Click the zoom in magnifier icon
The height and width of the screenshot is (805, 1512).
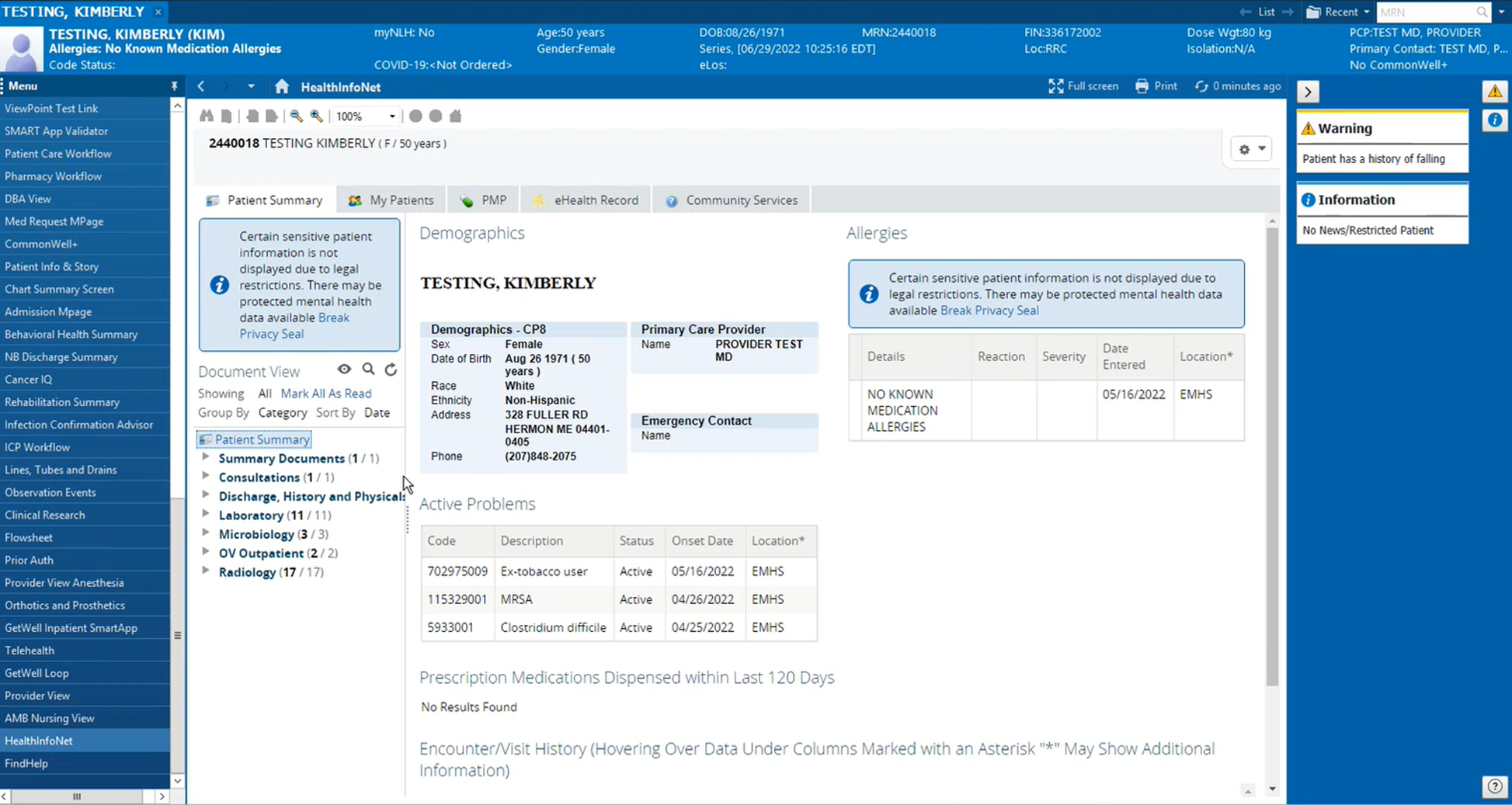coord(316,116)
